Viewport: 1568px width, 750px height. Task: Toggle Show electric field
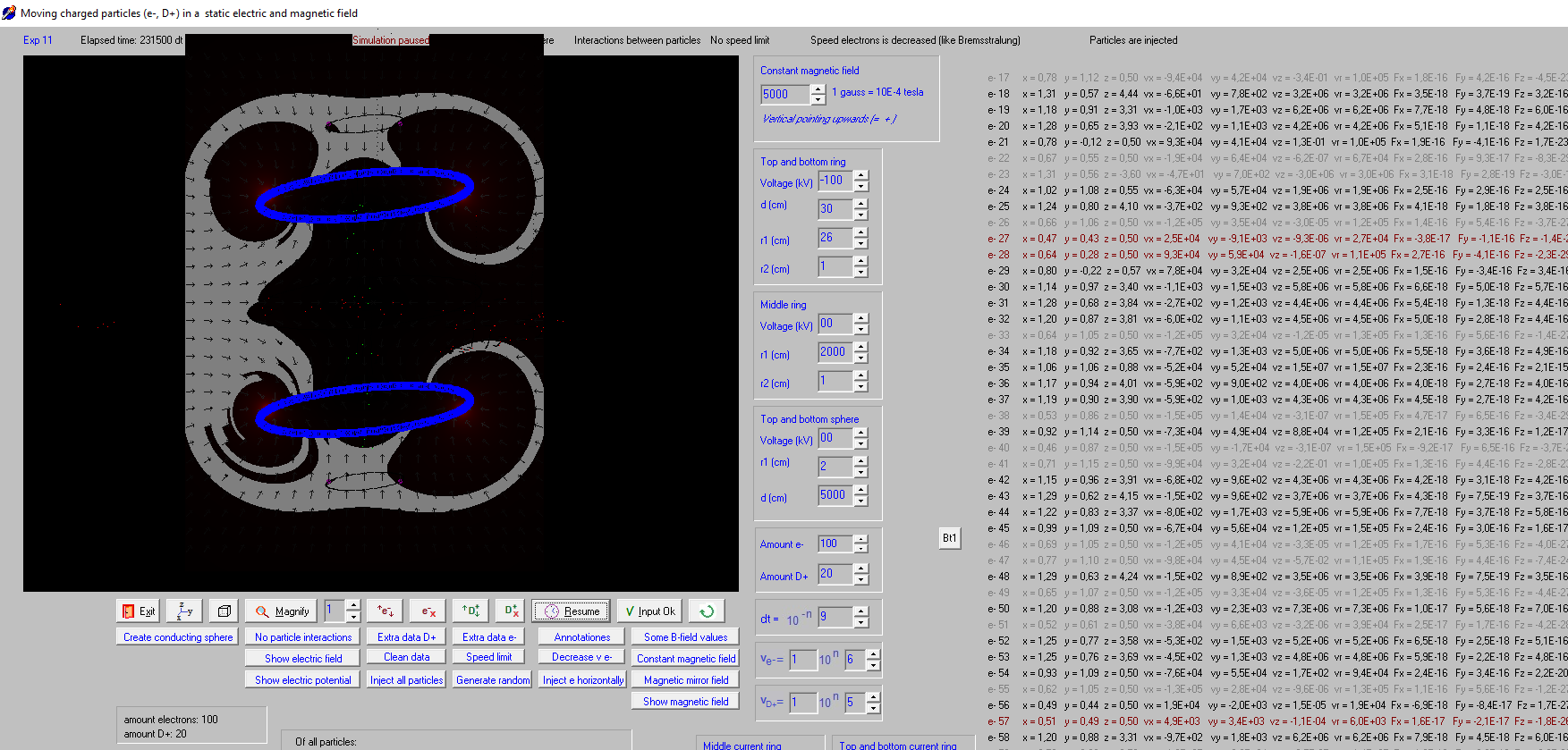(303, 659)
